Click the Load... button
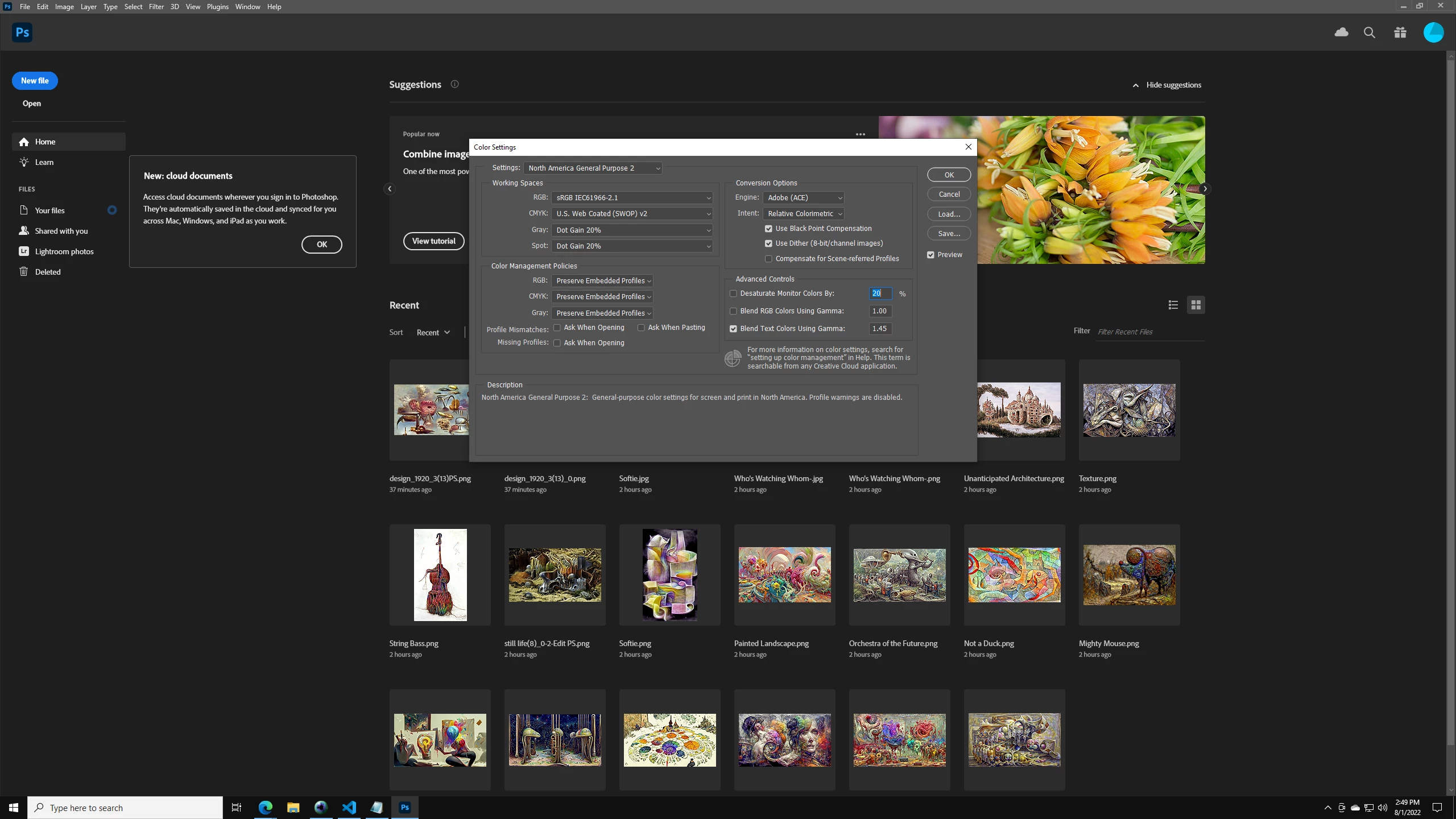 [949, 214]
